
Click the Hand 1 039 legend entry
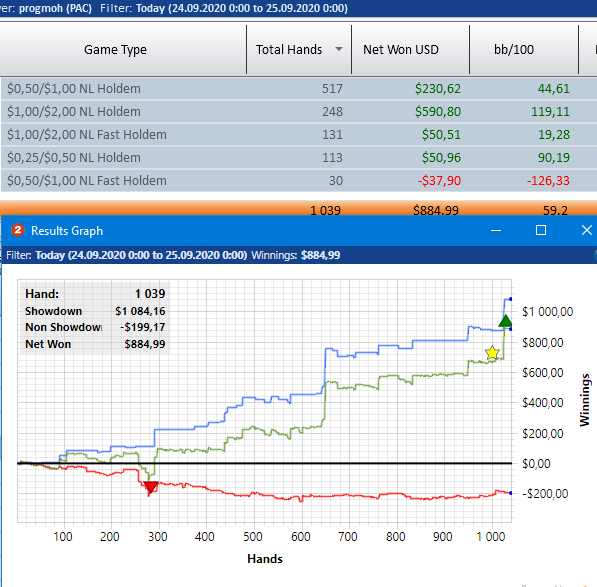[95, 294]
